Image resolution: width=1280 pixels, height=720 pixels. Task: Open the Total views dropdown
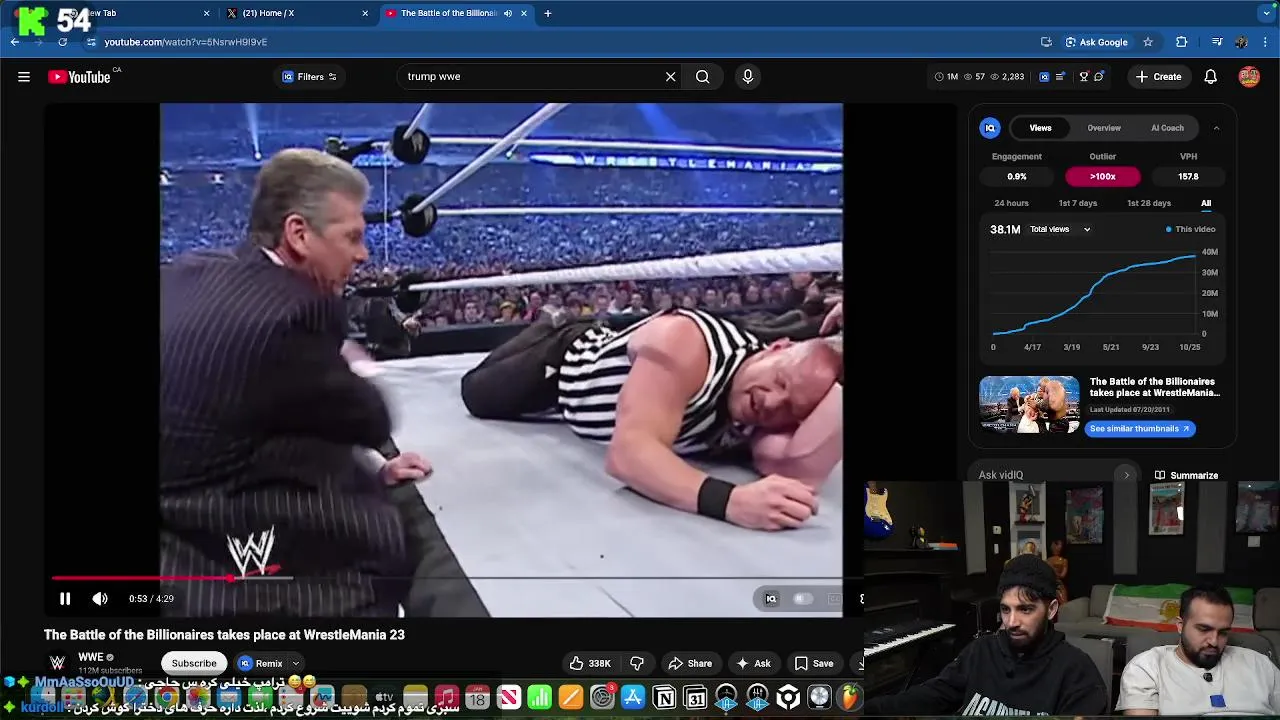point(1060,229)
